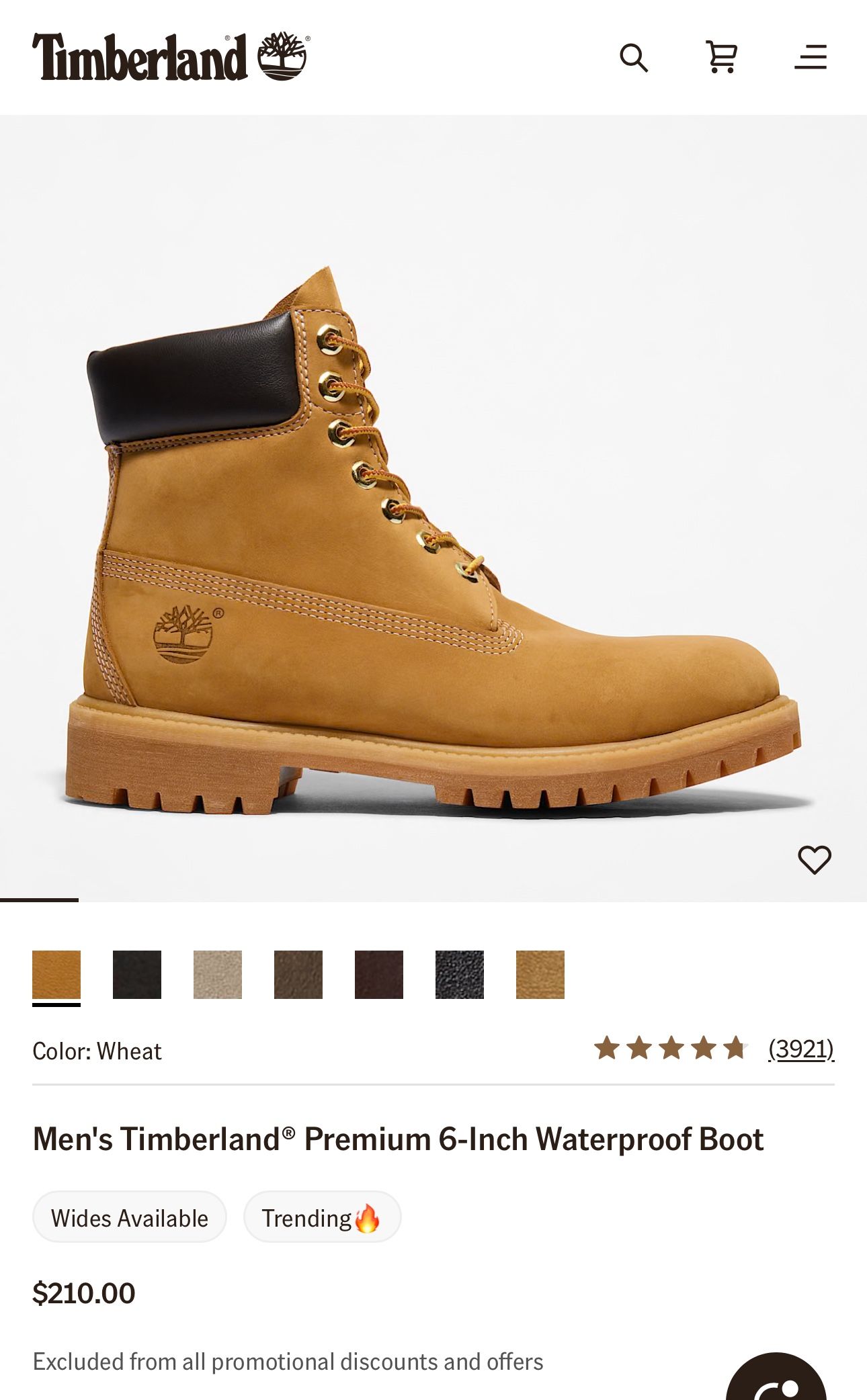The image size is (867, 1400).
Task: Pick the textured charcoal color swatch
Action: [460, 975]
